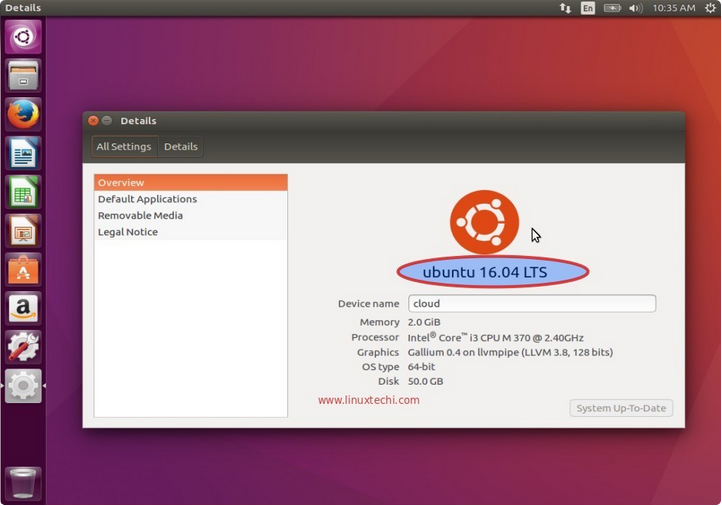Click the Details window title bar text
This screenshot has height=506, width=722.
tap(138, 121)
